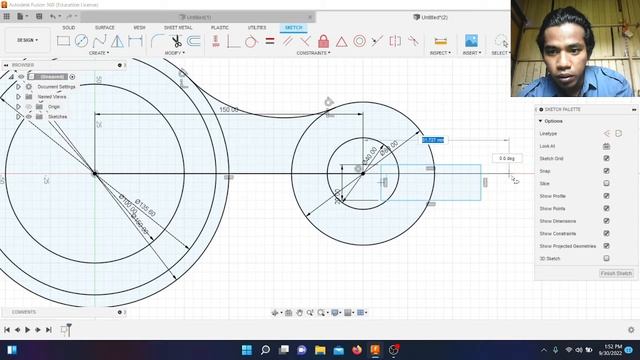The height and width of the screenshot is (360, 640).
Task: Select the Circle sketch tool
Action: pyautogui.click(x=81, y=41)
